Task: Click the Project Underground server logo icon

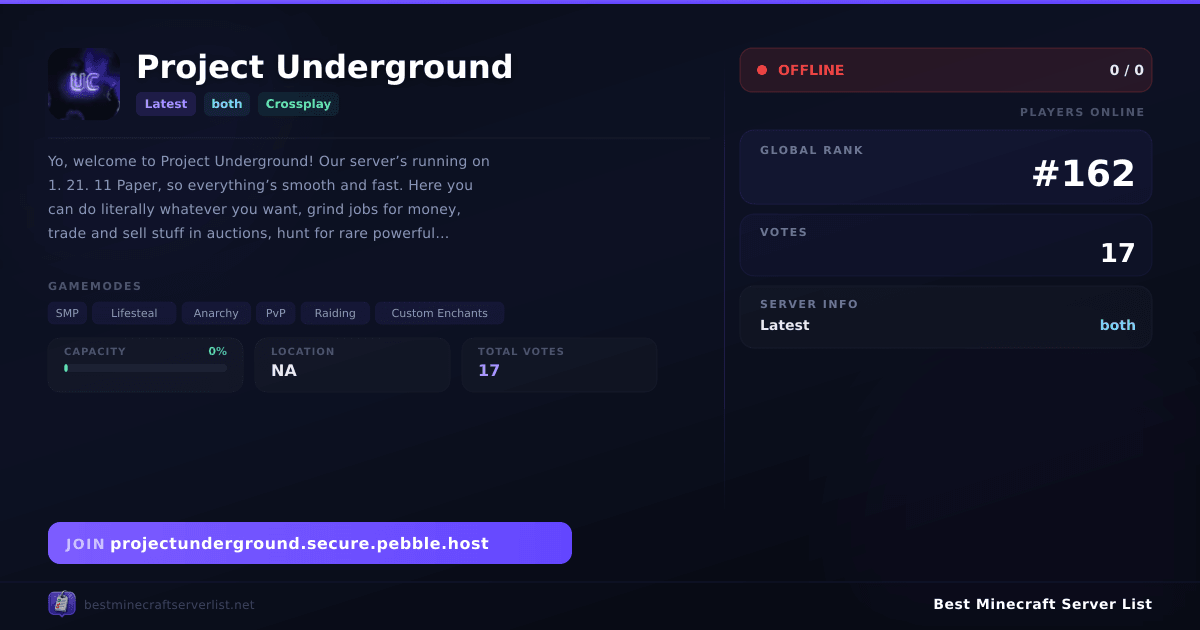Action: 84,84
